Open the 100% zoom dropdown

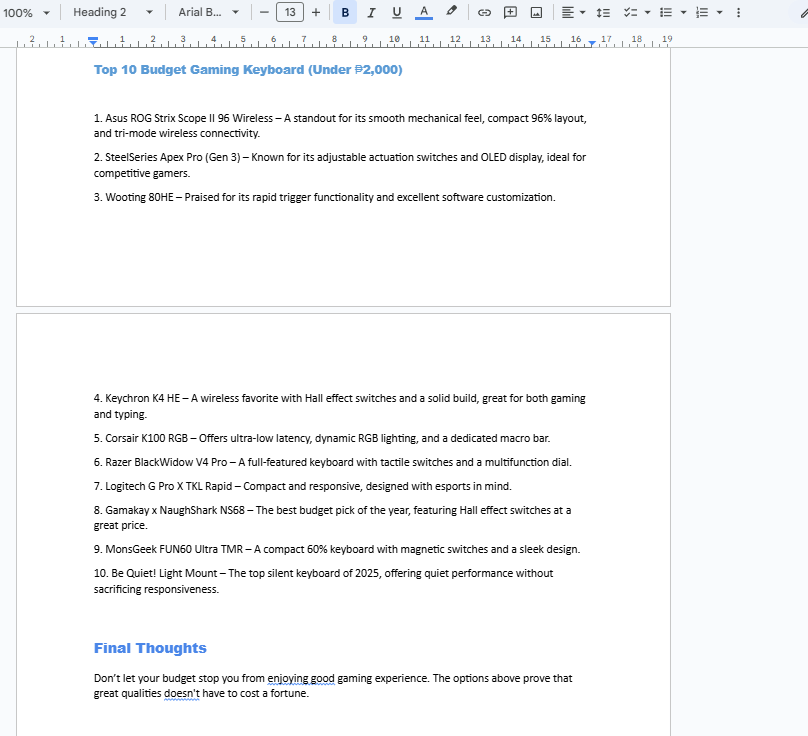pos(26,12)
